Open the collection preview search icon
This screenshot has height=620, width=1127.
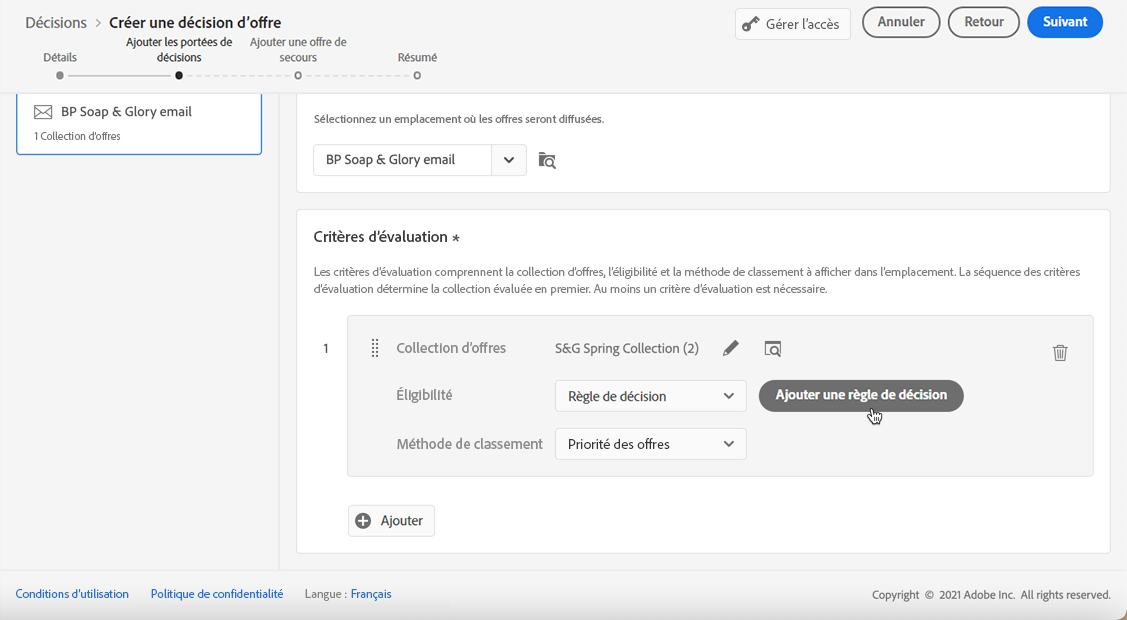coord(773,348)
